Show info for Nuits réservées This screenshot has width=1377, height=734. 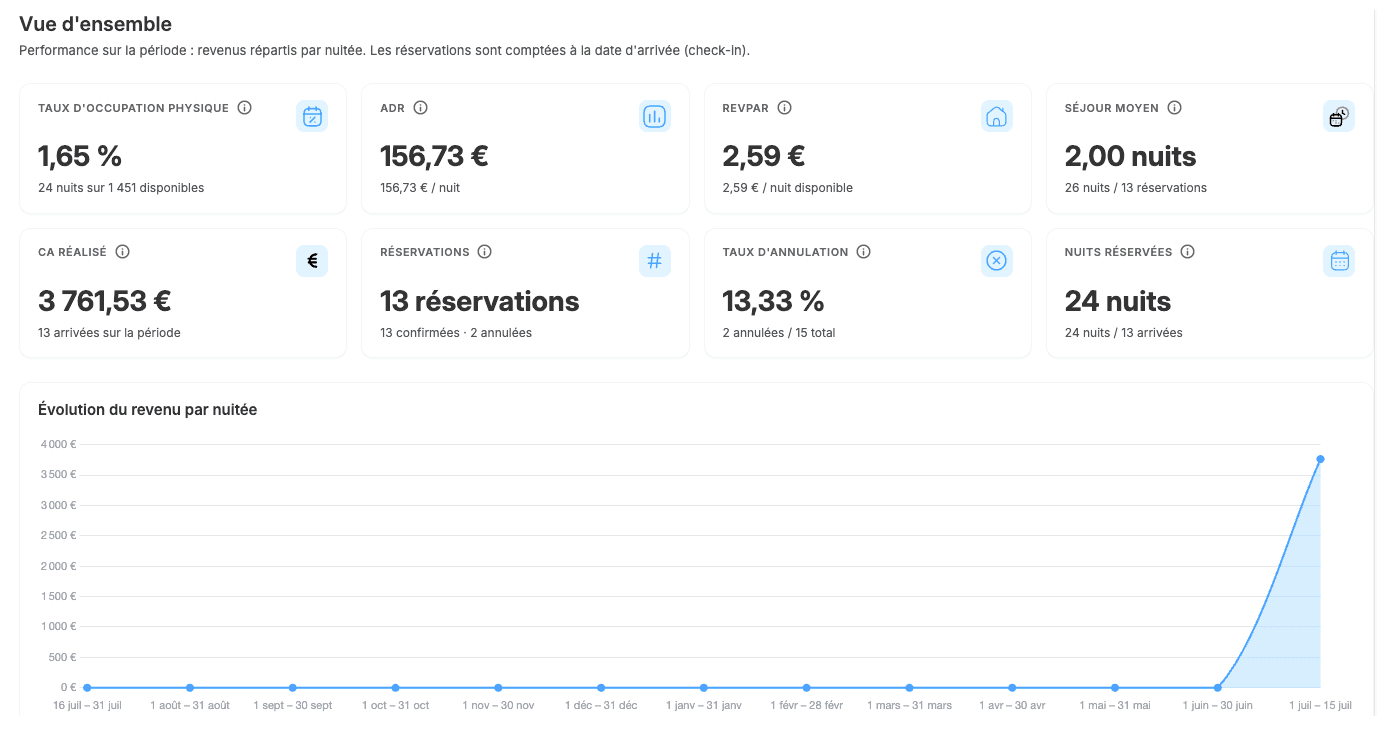(1188, 252)
